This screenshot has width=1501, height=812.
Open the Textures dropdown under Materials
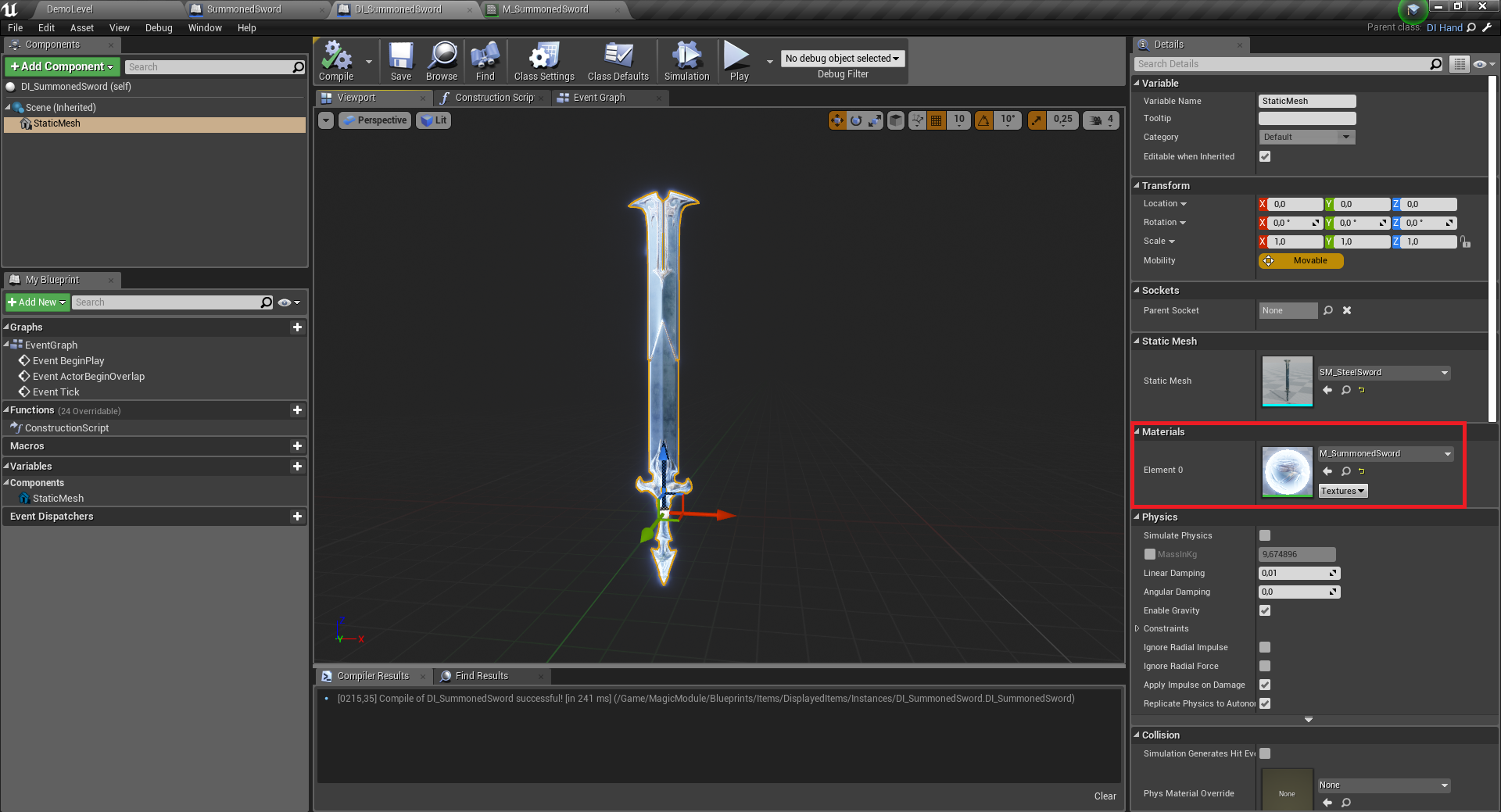[1342, 491]
